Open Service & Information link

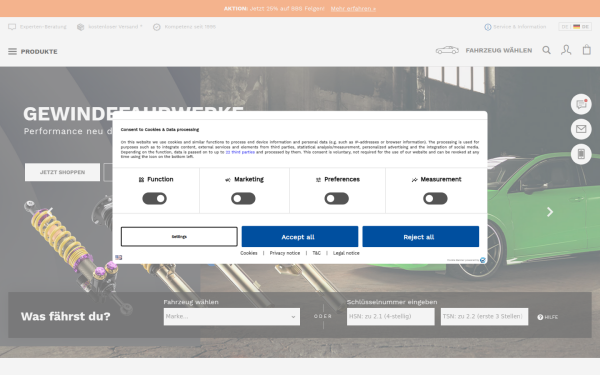pyautogui.click(x=519, y=27)
